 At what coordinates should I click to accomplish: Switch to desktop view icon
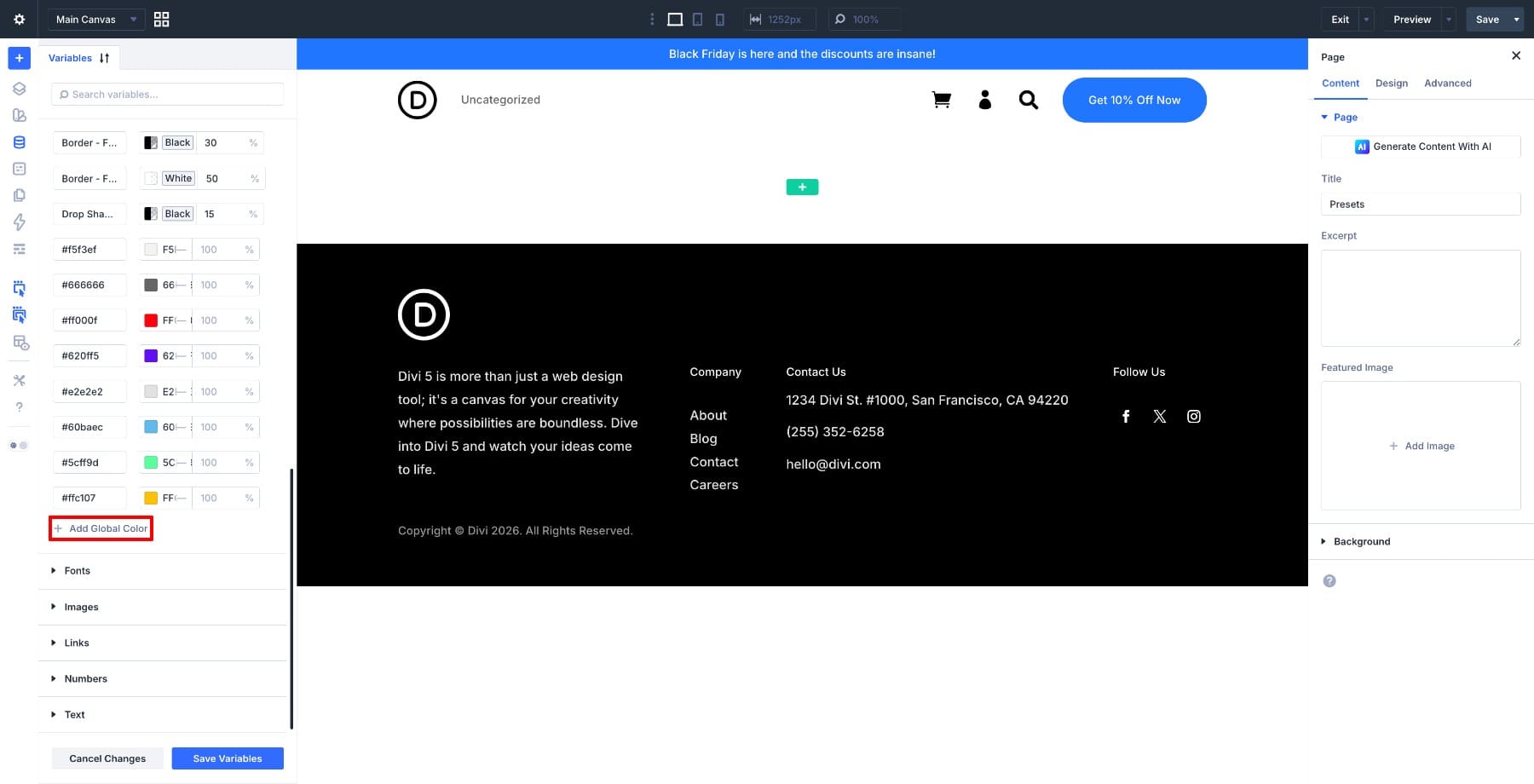[x=675, y=19]
